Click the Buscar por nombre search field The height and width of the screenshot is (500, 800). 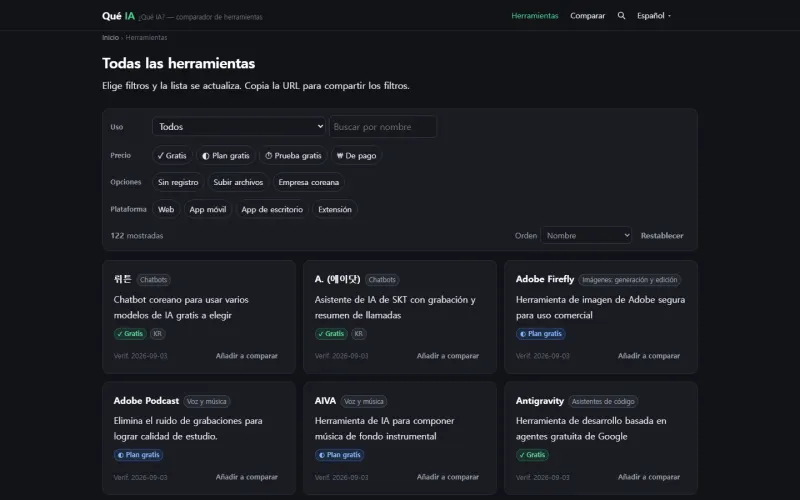pos(383,127)
